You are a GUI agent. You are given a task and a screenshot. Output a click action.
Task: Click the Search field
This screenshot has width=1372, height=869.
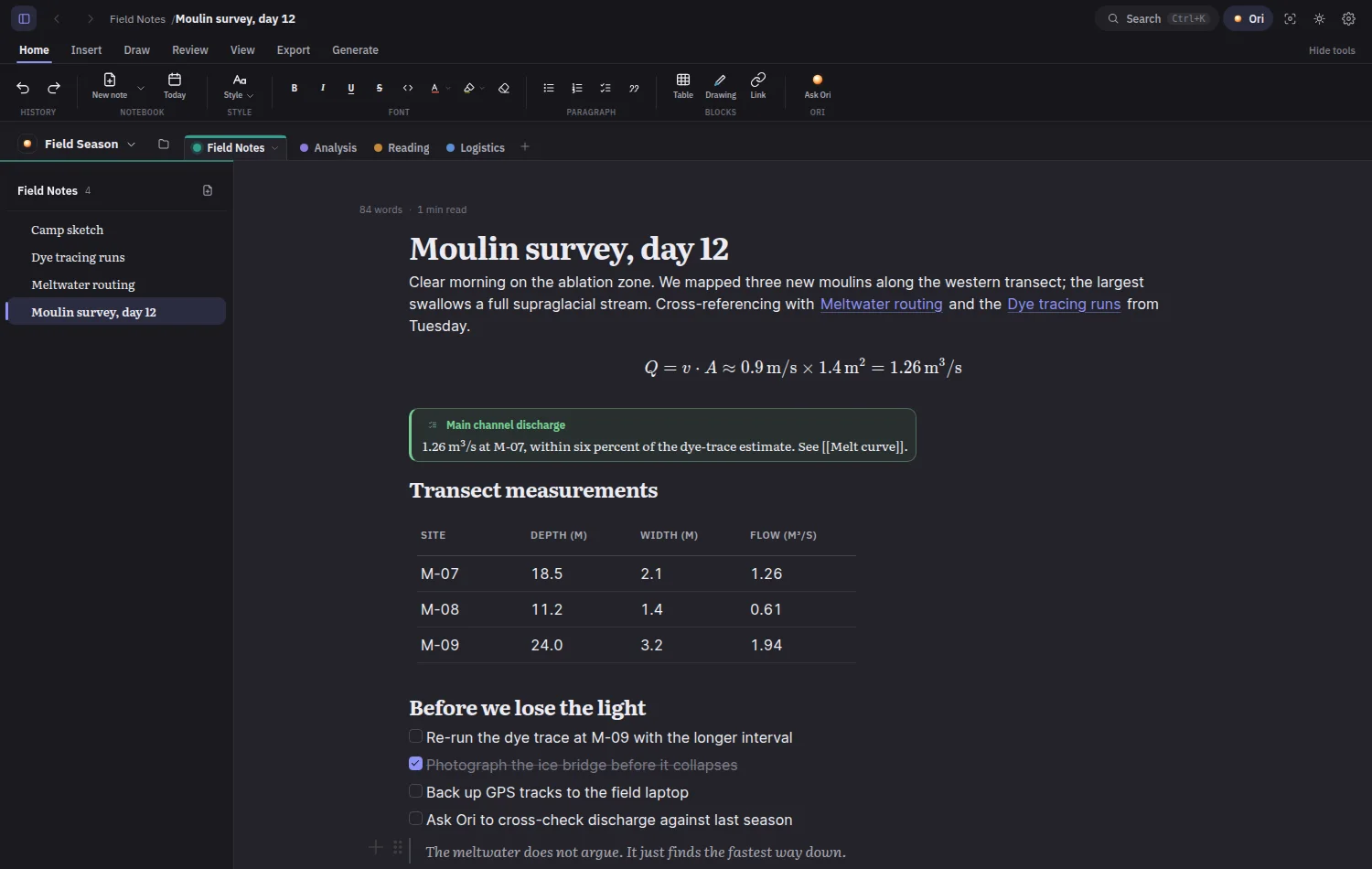click(1157, 18)
